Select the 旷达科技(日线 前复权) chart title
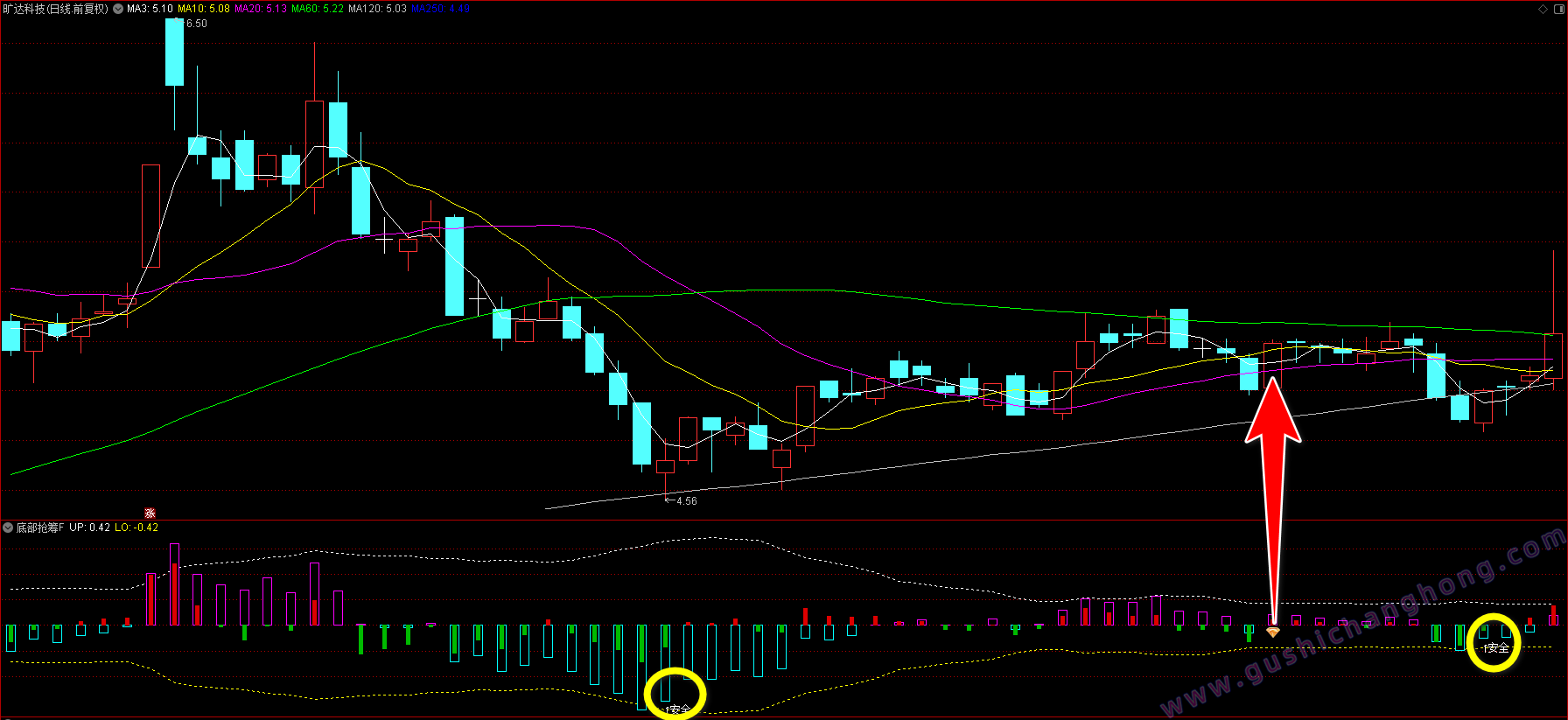 pyautogui.click(x=56, y=9)
